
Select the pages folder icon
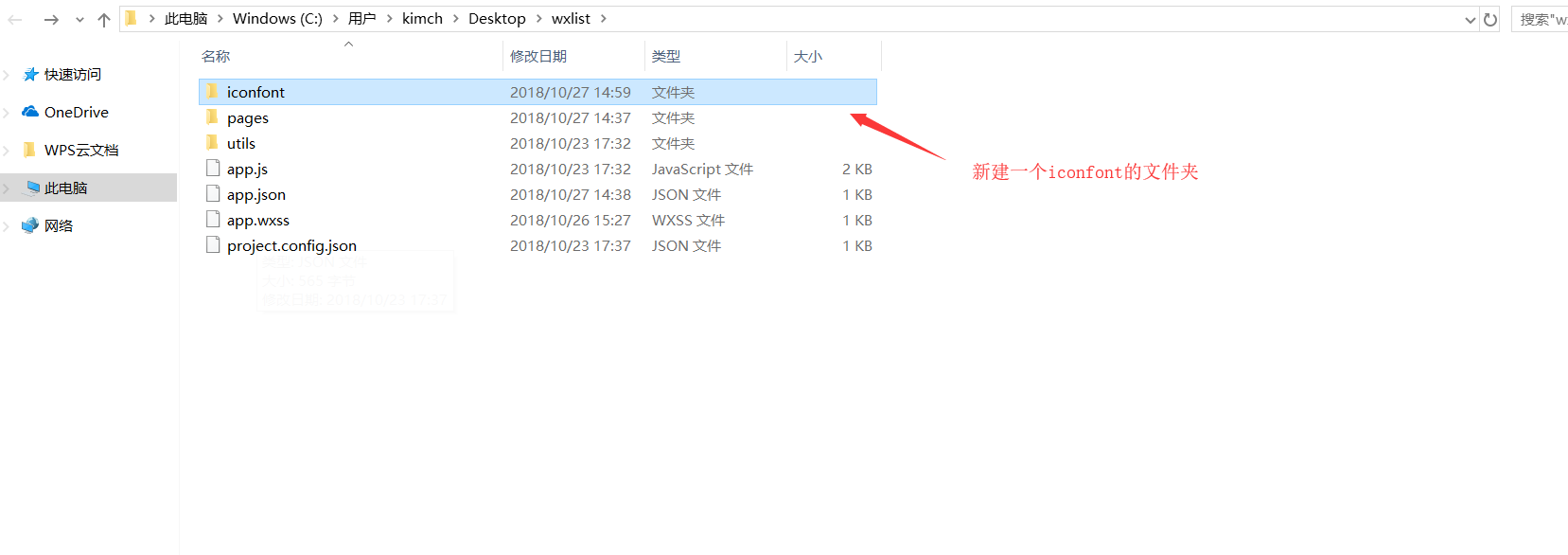pos(213,117)
